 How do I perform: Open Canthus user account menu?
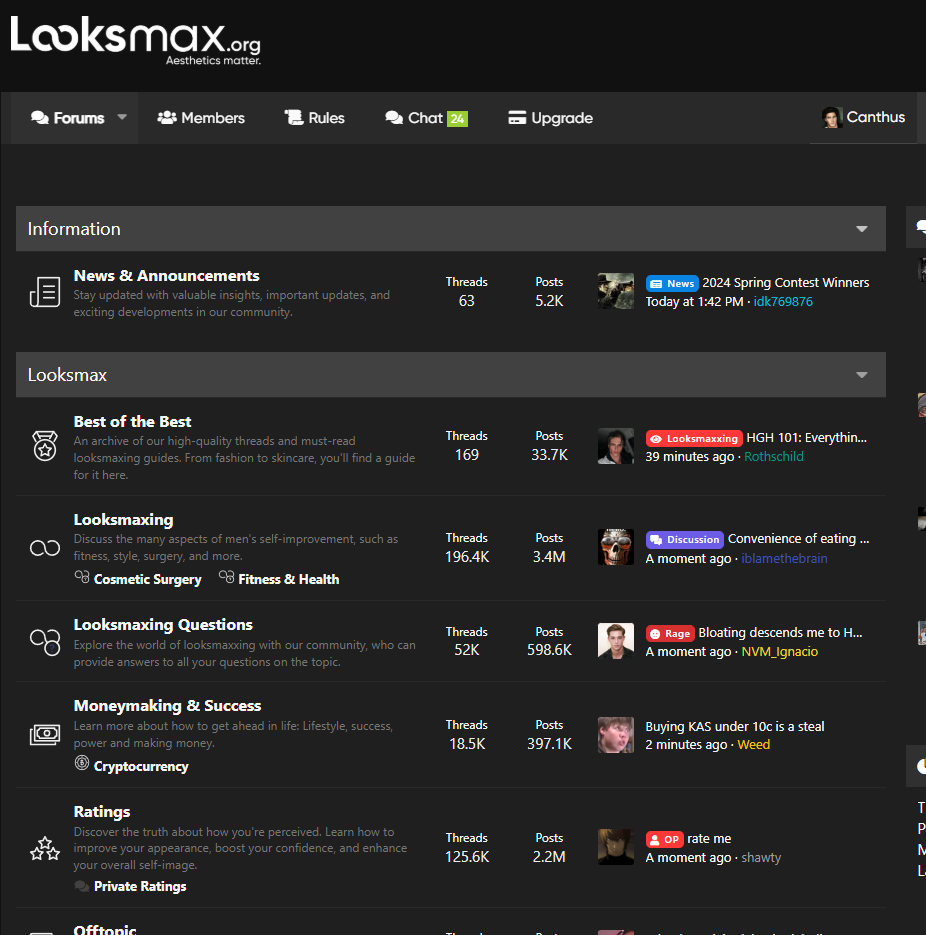coord(863,117)
